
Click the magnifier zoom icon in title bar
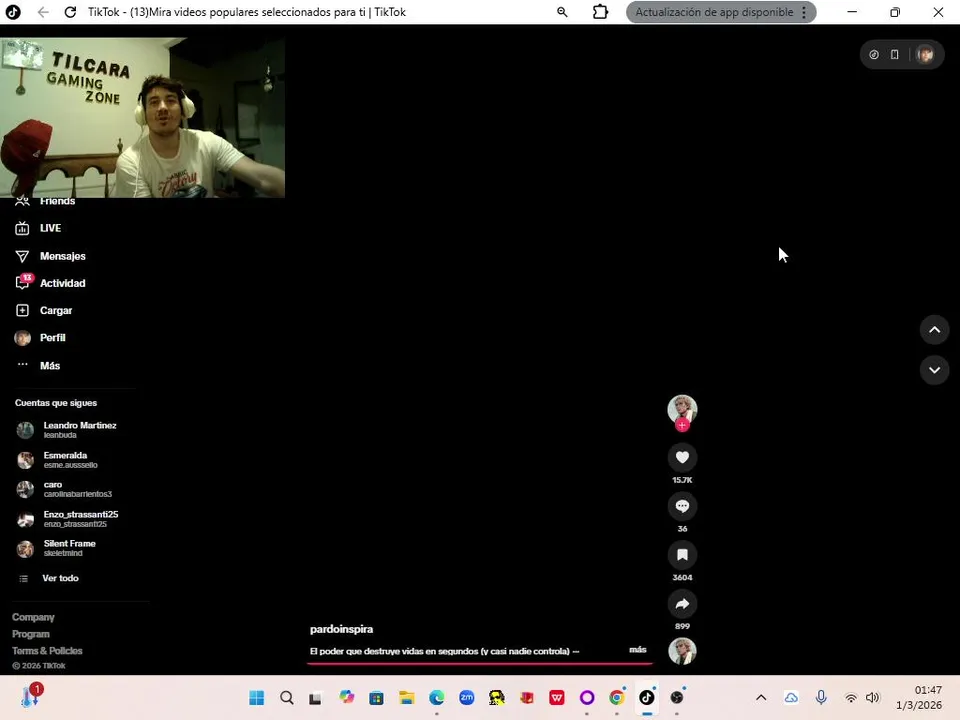562,12
